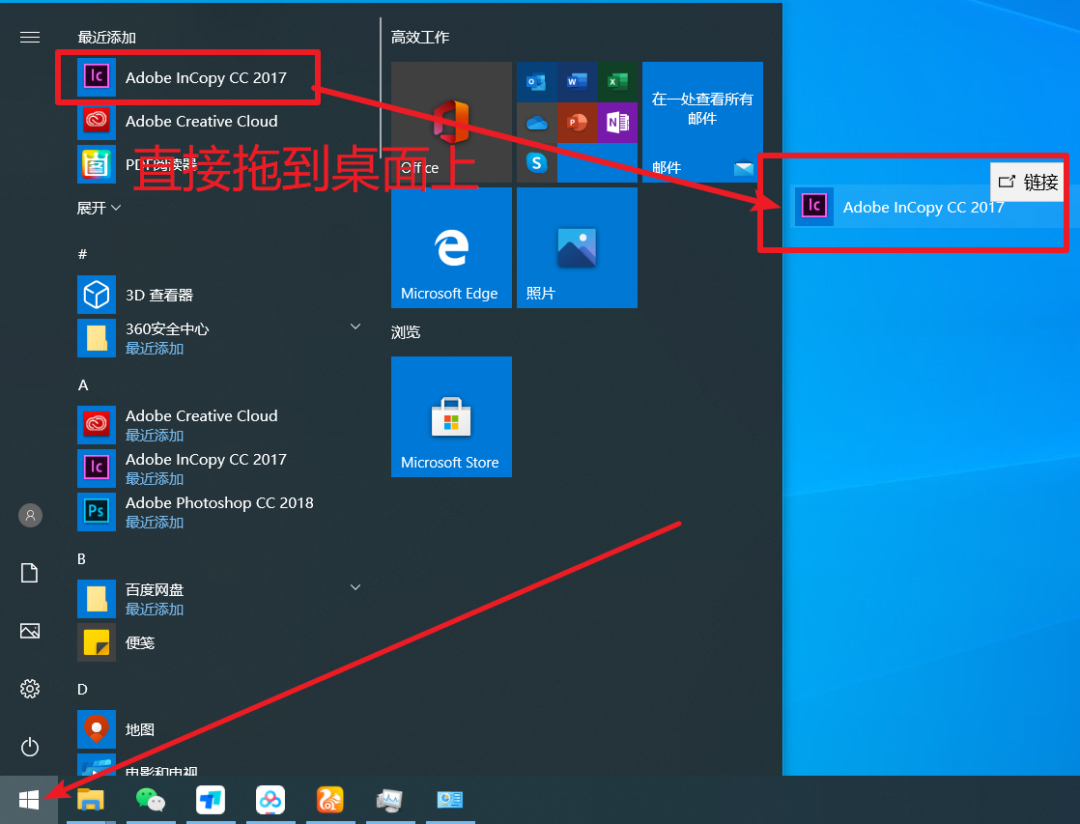
Task: Open Baidu Netdisk from the taskbar
Action: click(270, 800)
